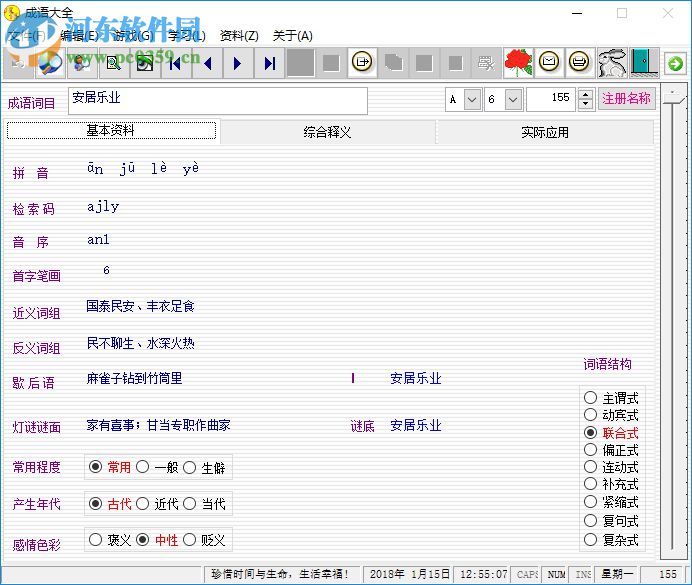Click the green arrow icon at far right

pos(676,64)
